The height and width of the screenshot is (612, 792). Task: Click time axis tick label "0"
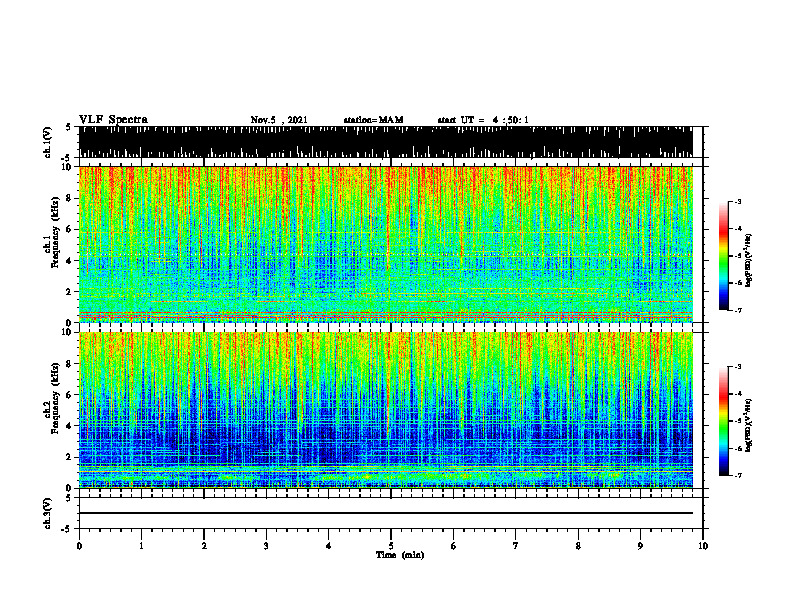pos(79,546)
